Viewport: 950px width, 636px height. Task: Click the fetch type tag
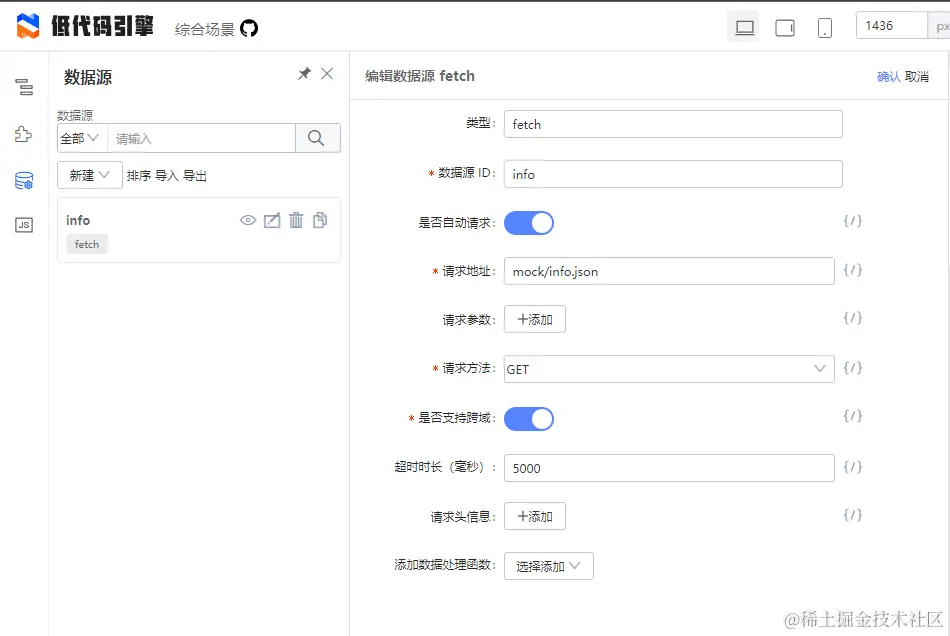[x=87, y=244]
